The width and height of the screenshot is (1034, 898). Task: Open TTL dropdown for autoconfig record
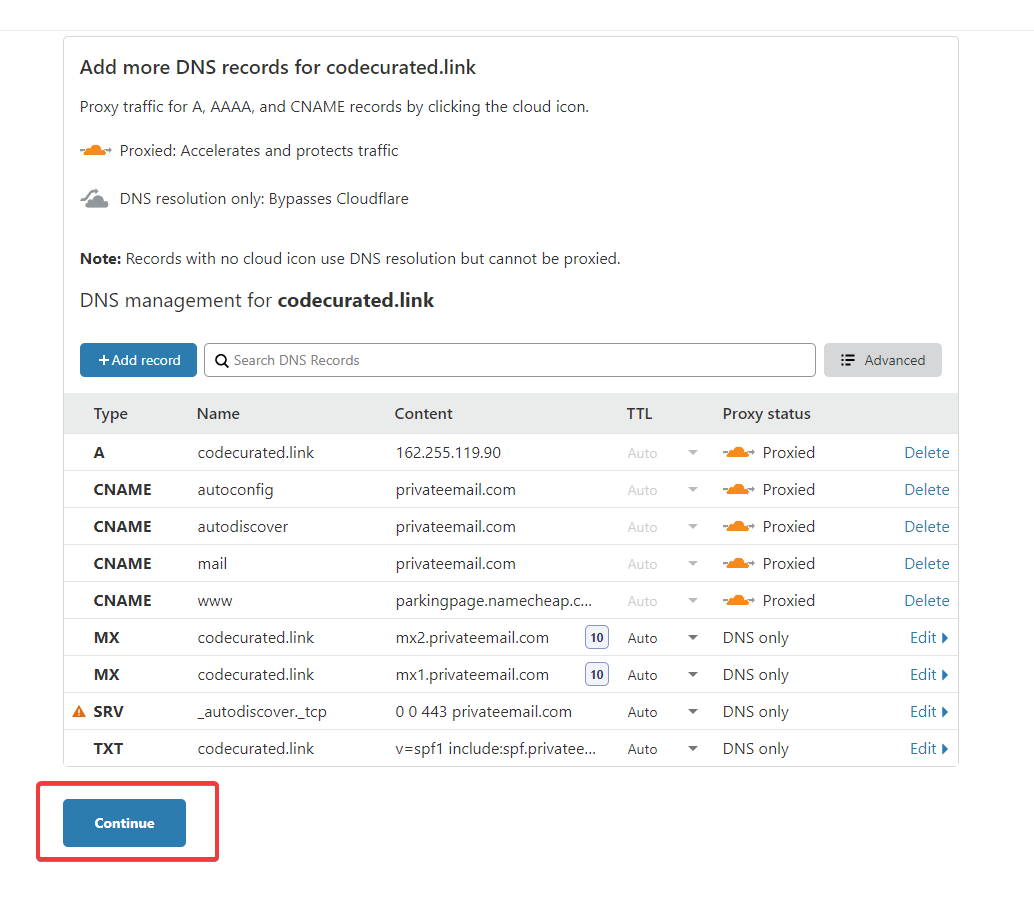pos(692,489)
